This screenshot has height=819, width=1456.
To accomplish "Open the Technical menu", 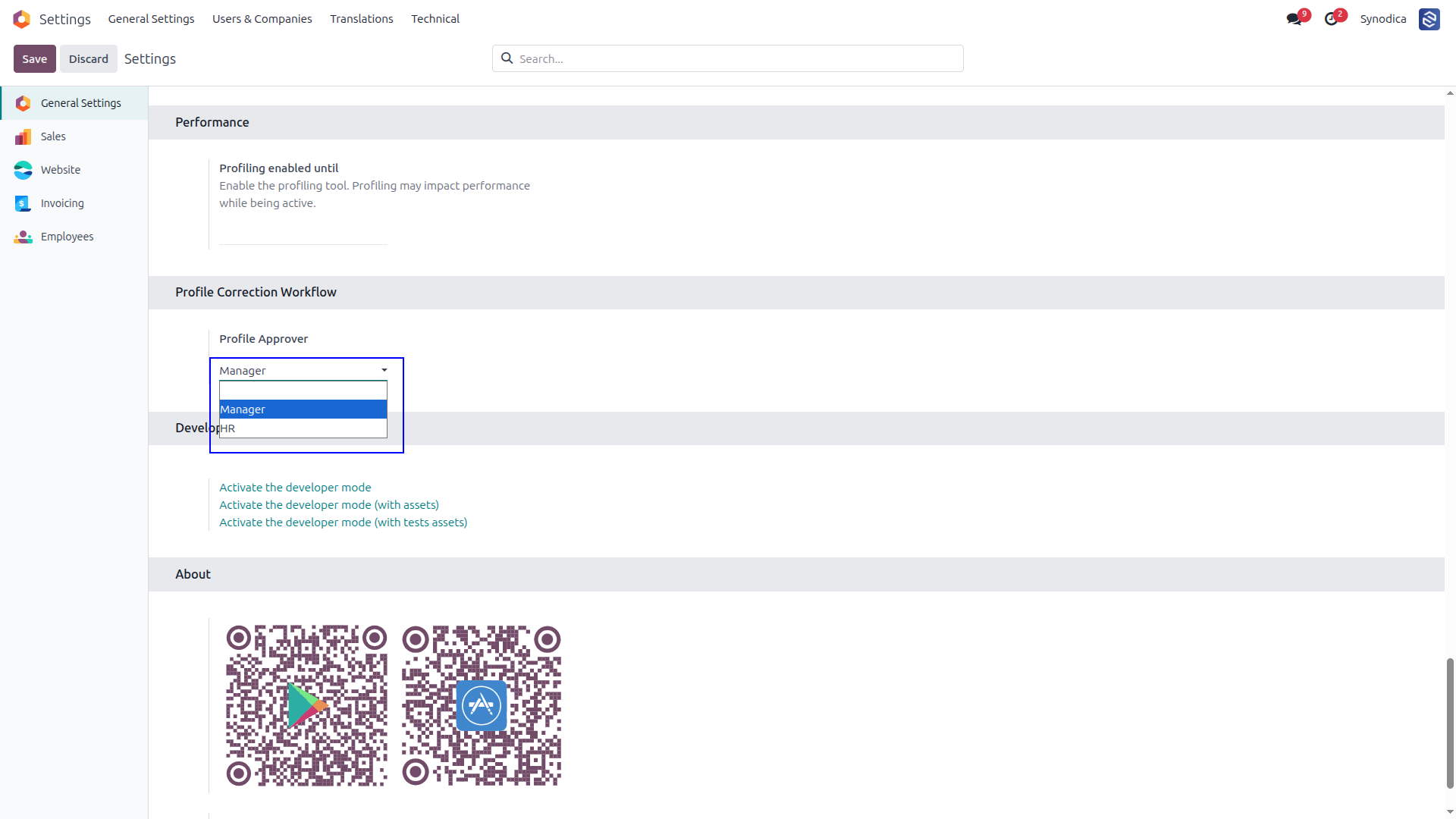I will (x=435, y=19).
